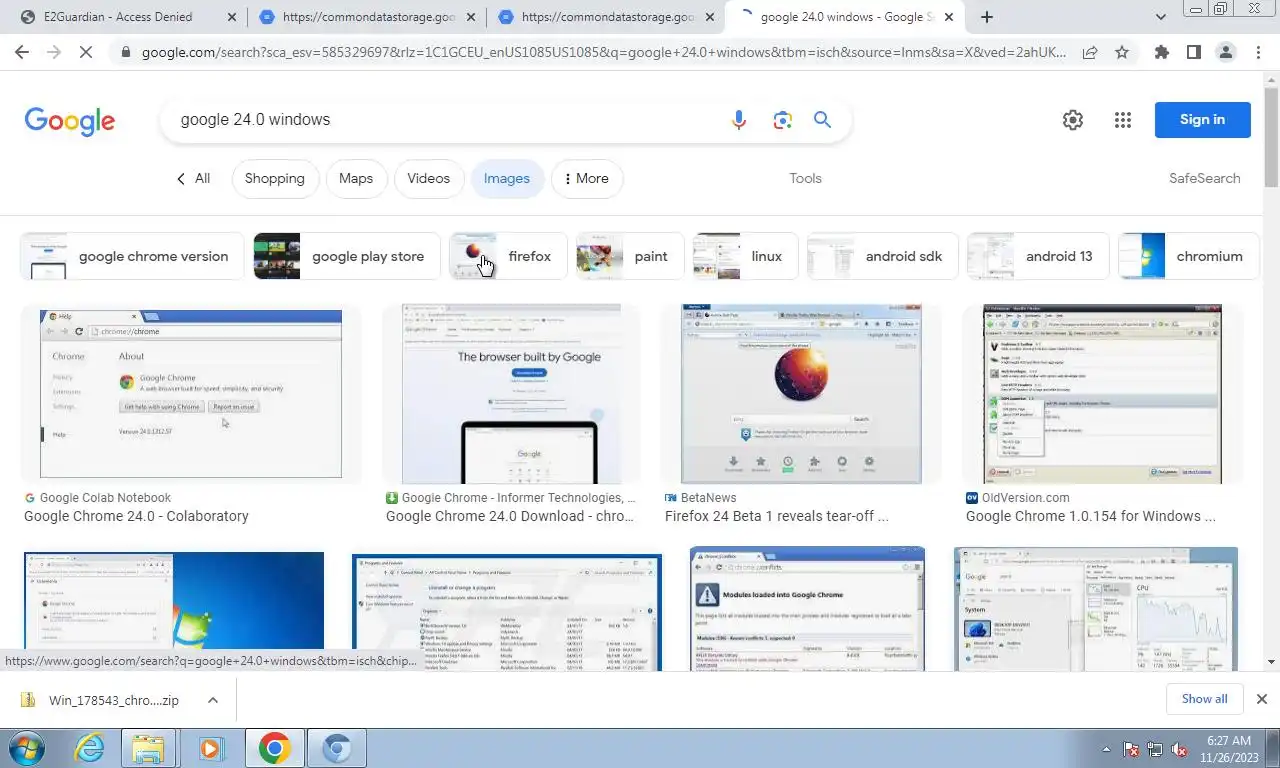The image size is (1280, 768).
Task: Go back to All results
Action: click(193, 179)
